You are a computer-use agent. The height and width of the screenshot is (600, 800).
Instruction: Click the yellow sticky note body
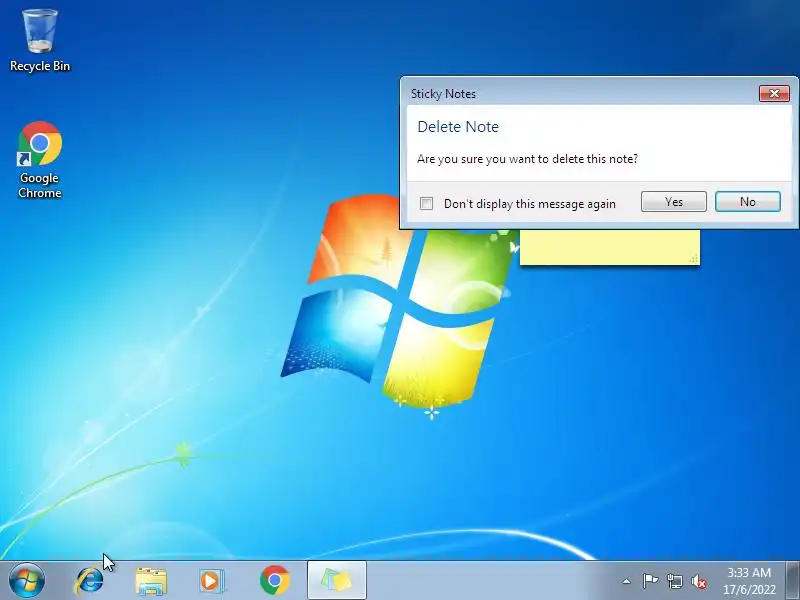(x=610, y=247)
